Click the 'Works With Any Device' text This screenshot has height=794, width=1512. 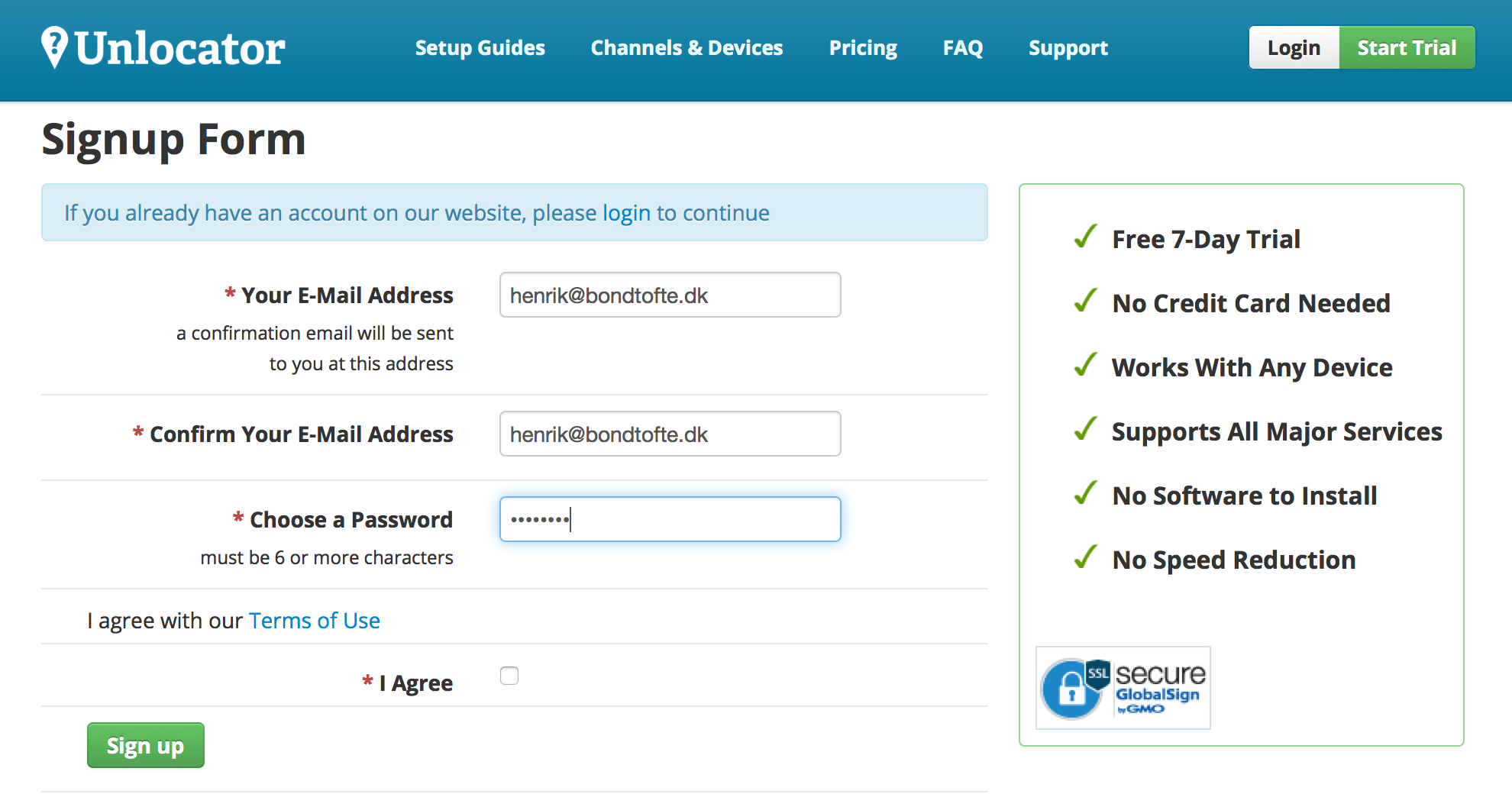pos(1252,368)
